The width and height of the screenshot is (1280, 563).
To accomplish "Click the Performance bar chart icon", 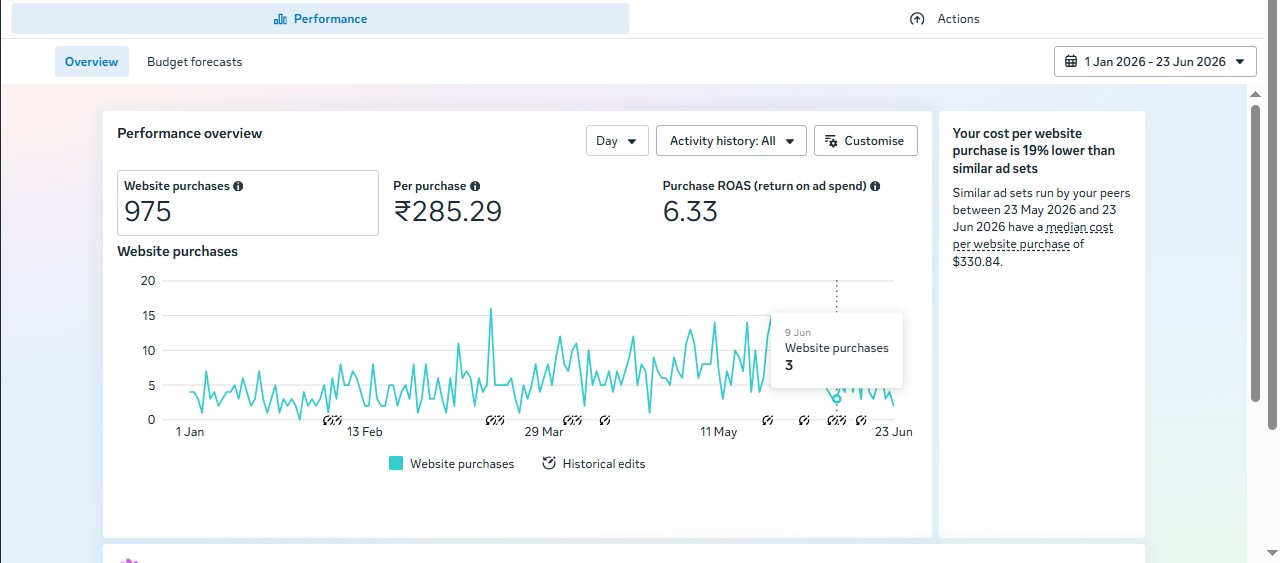I will (x=280, y=19).
